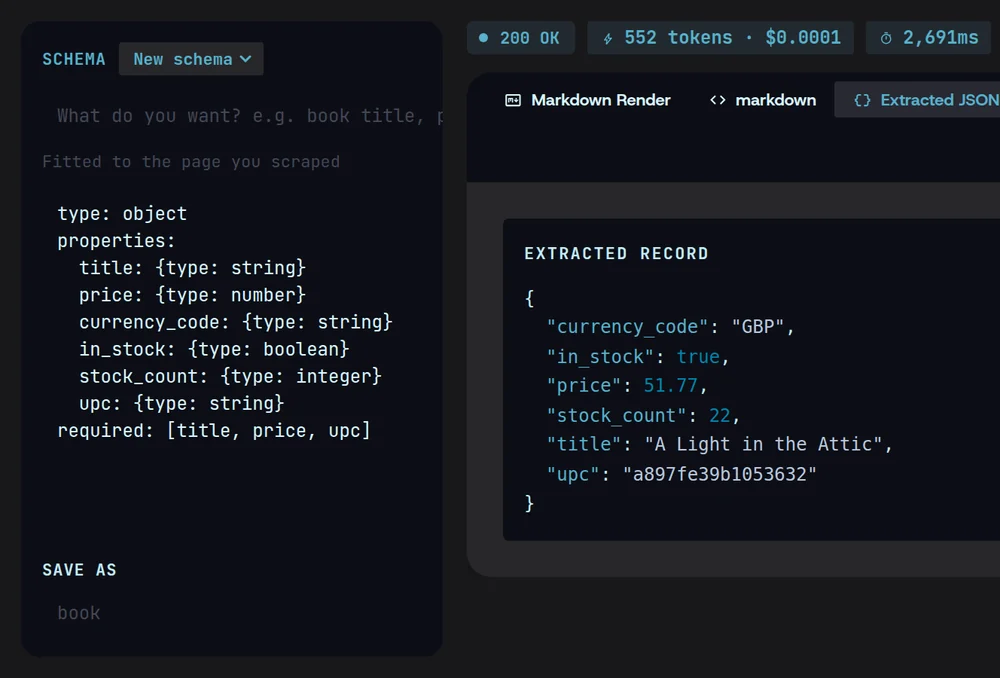Click the EXTRACTED RECORD heading

[x=616, y=254]
